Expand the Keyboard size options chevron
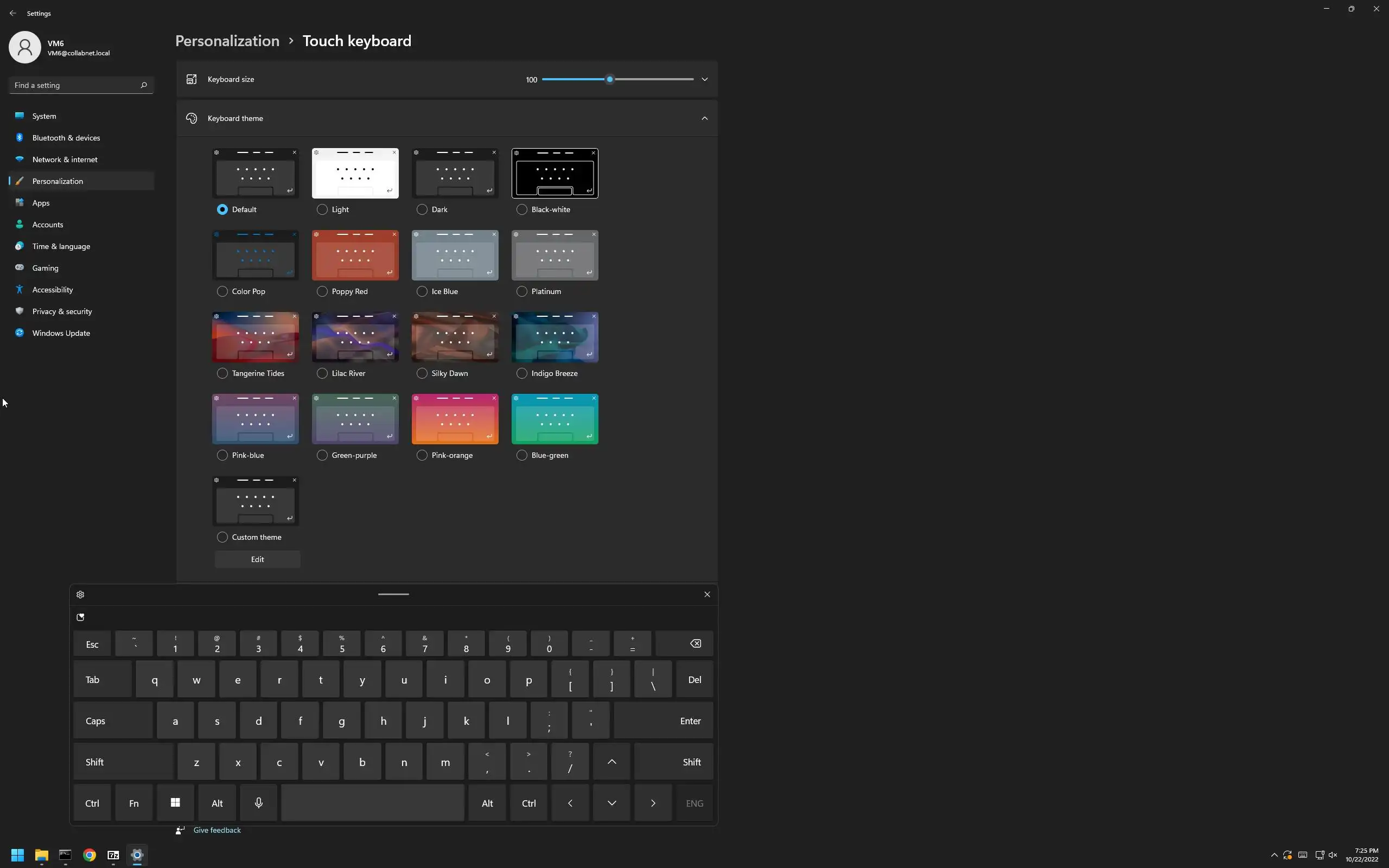The image size is (1389, 868). (704, 79)
